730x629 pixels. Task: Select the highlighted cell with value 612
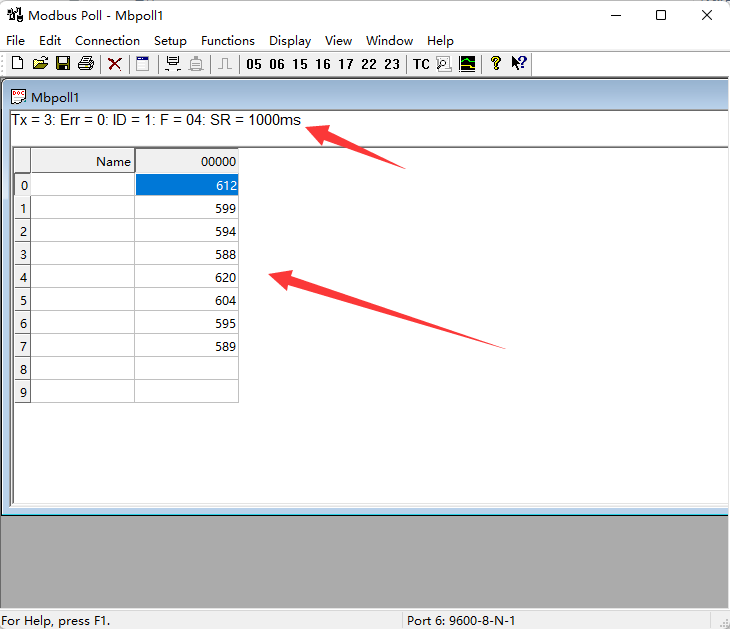[x=187, y=185]
